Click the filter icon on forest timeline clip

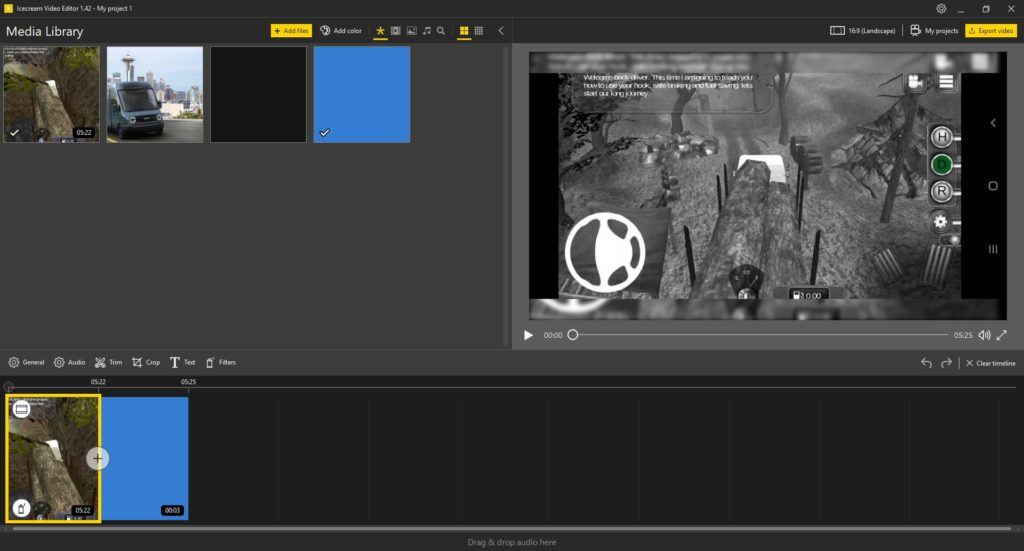(x=22, y=508)
